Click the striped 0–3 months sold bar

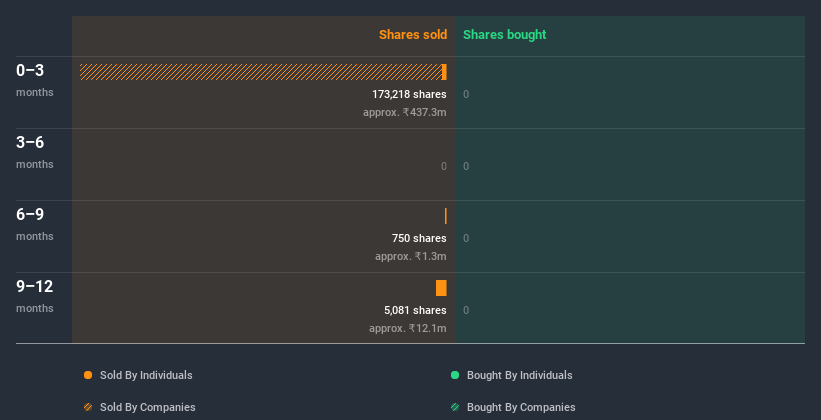coord(260,72)
